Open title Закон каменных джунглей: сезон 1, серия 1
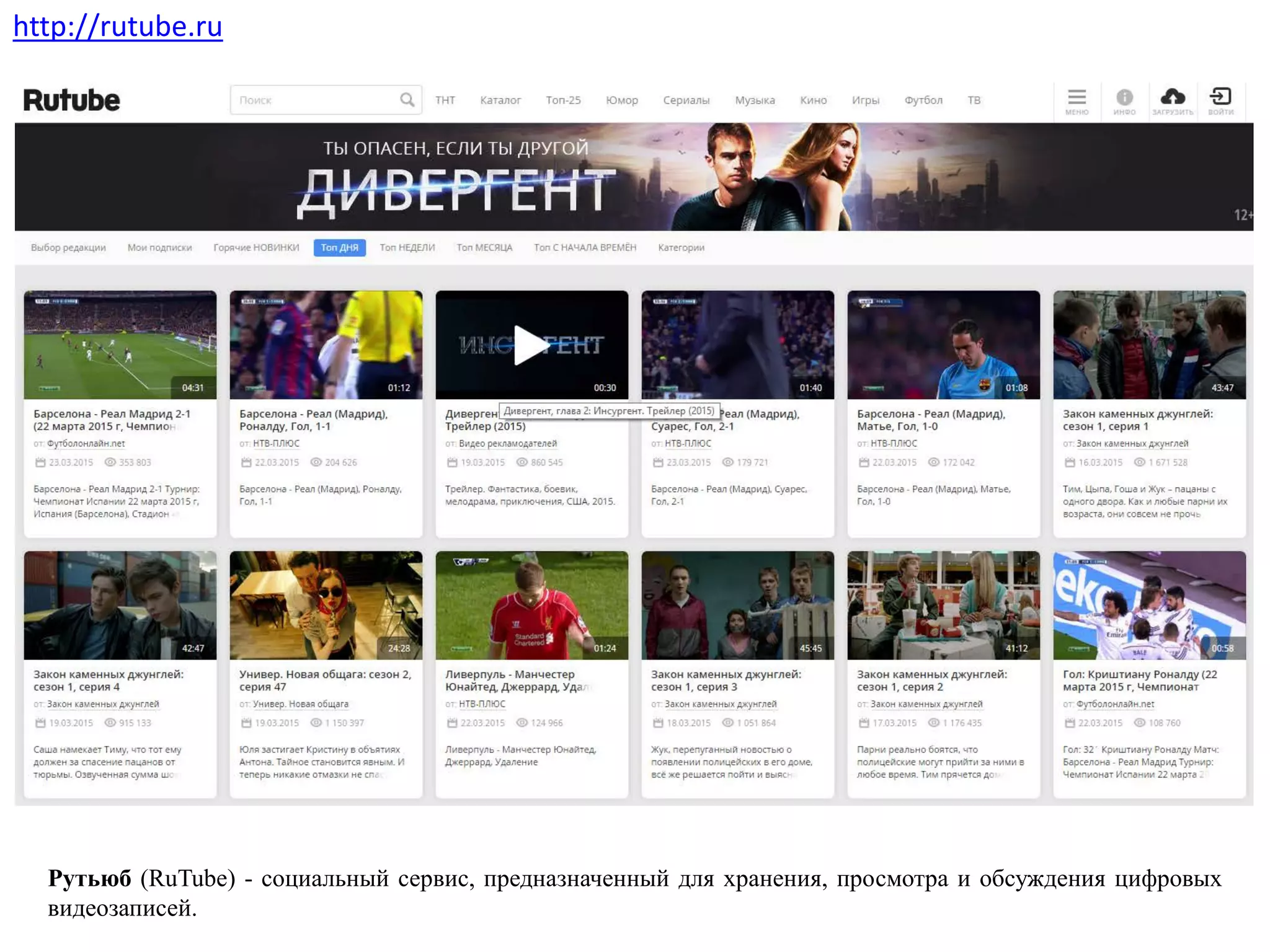This screenshot has height=952, width=1270. point(1138,420)
